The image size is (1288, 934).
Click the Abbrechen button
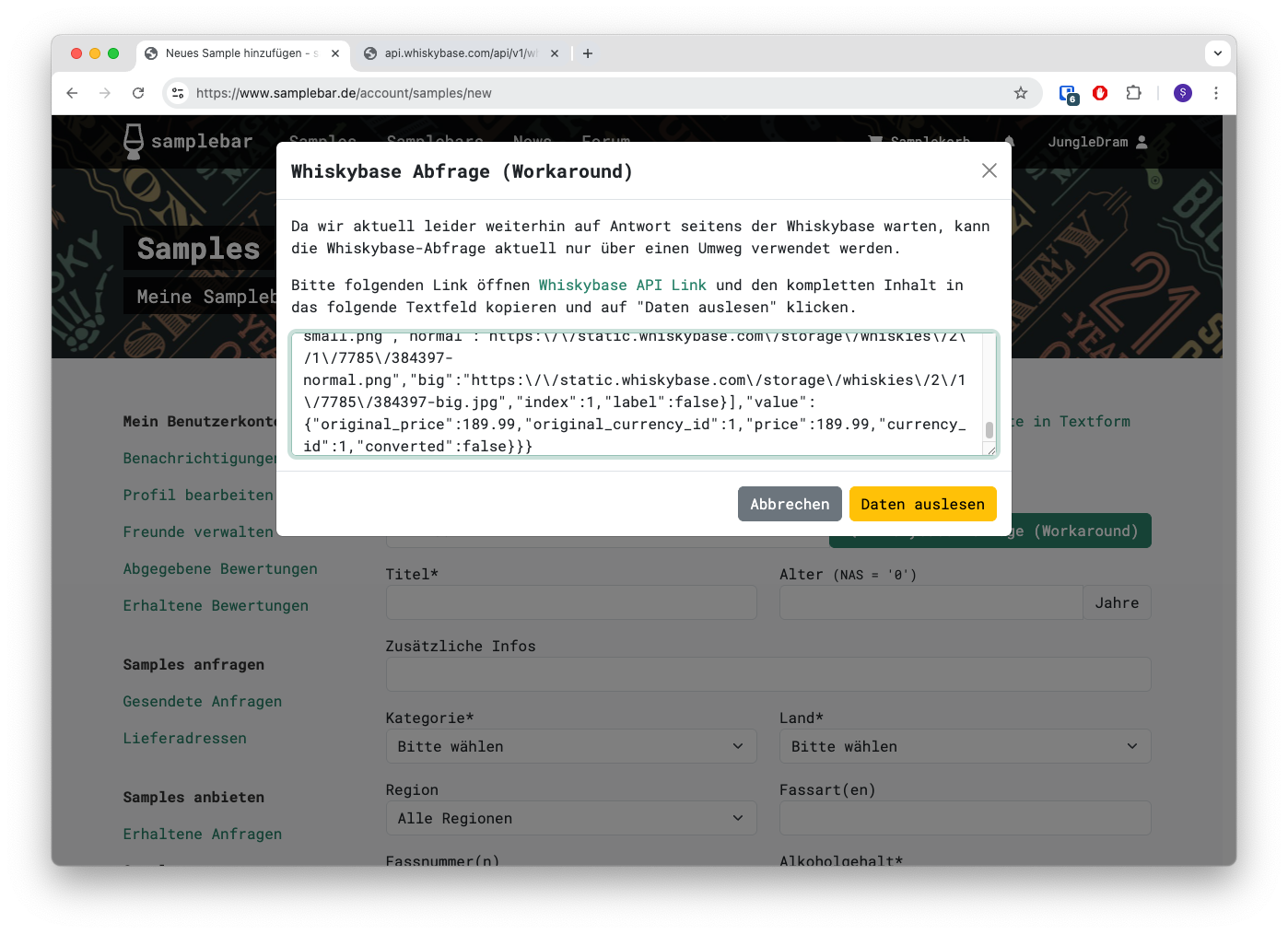point(789,504)
